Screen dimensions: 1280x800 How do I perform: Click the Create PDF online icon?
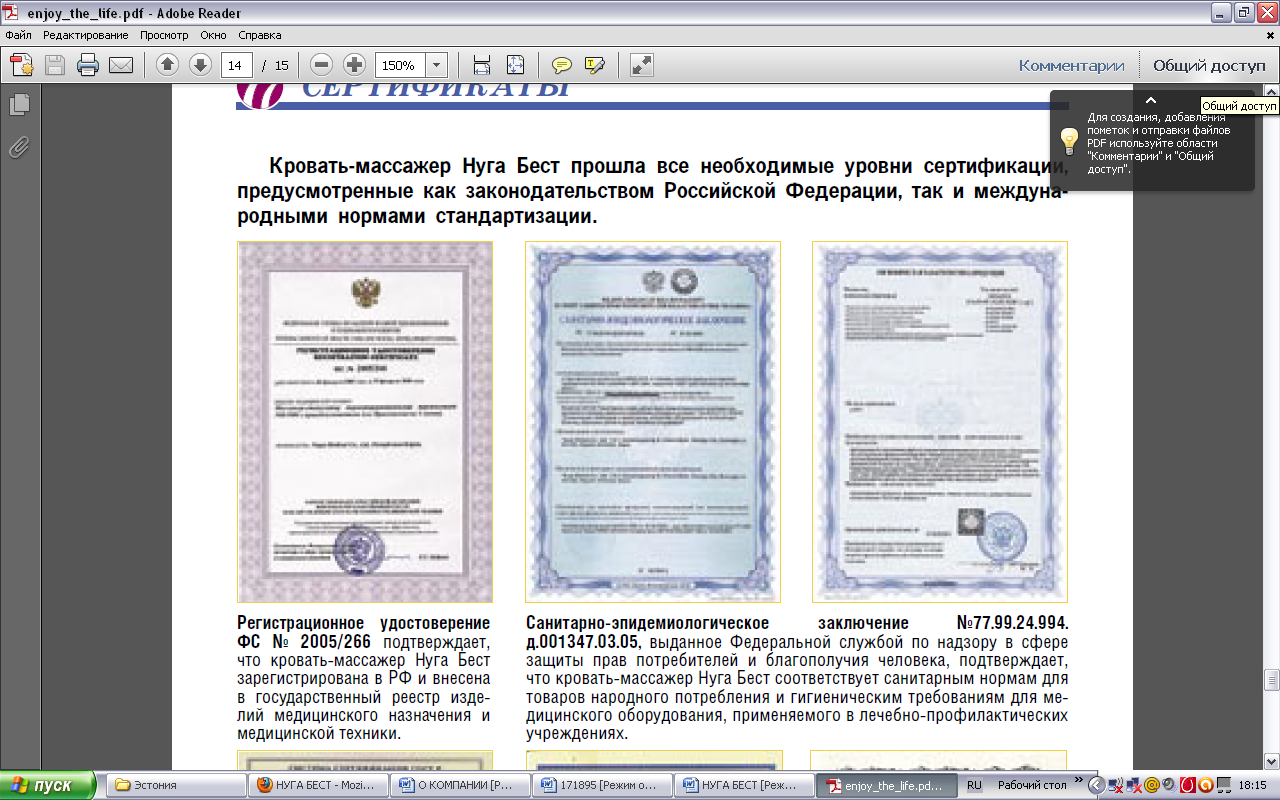coord(22,66)
